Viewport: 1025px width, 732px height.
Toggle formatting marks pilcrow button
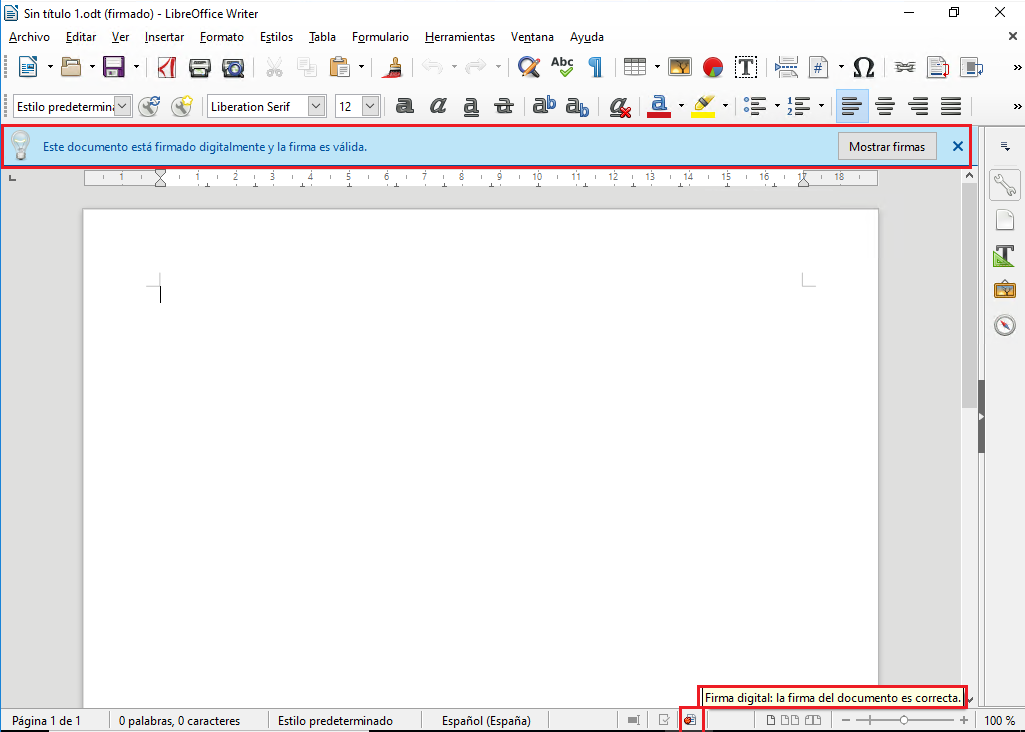(x=595, y=67)
